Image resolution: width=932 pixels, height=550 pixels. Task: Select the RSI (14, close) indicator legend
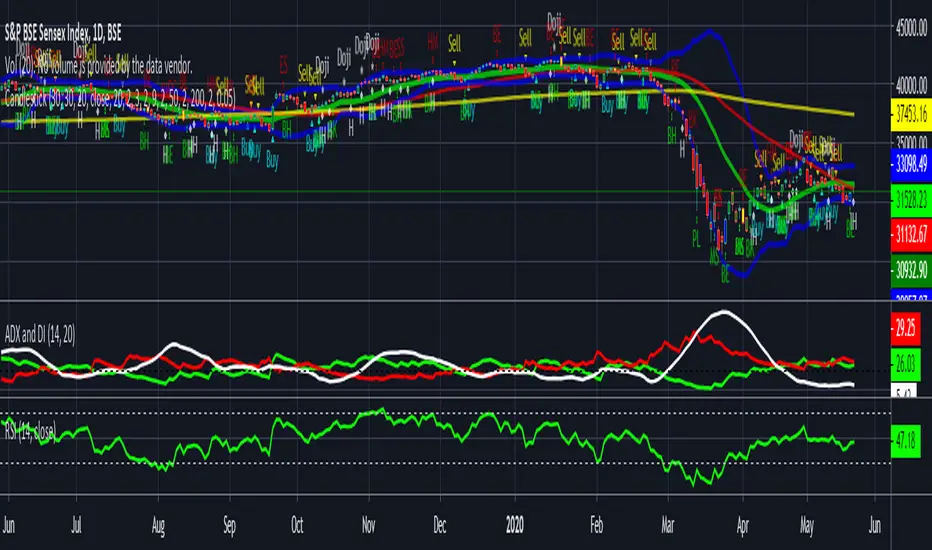pyautogui.click(x=30, y=432)
